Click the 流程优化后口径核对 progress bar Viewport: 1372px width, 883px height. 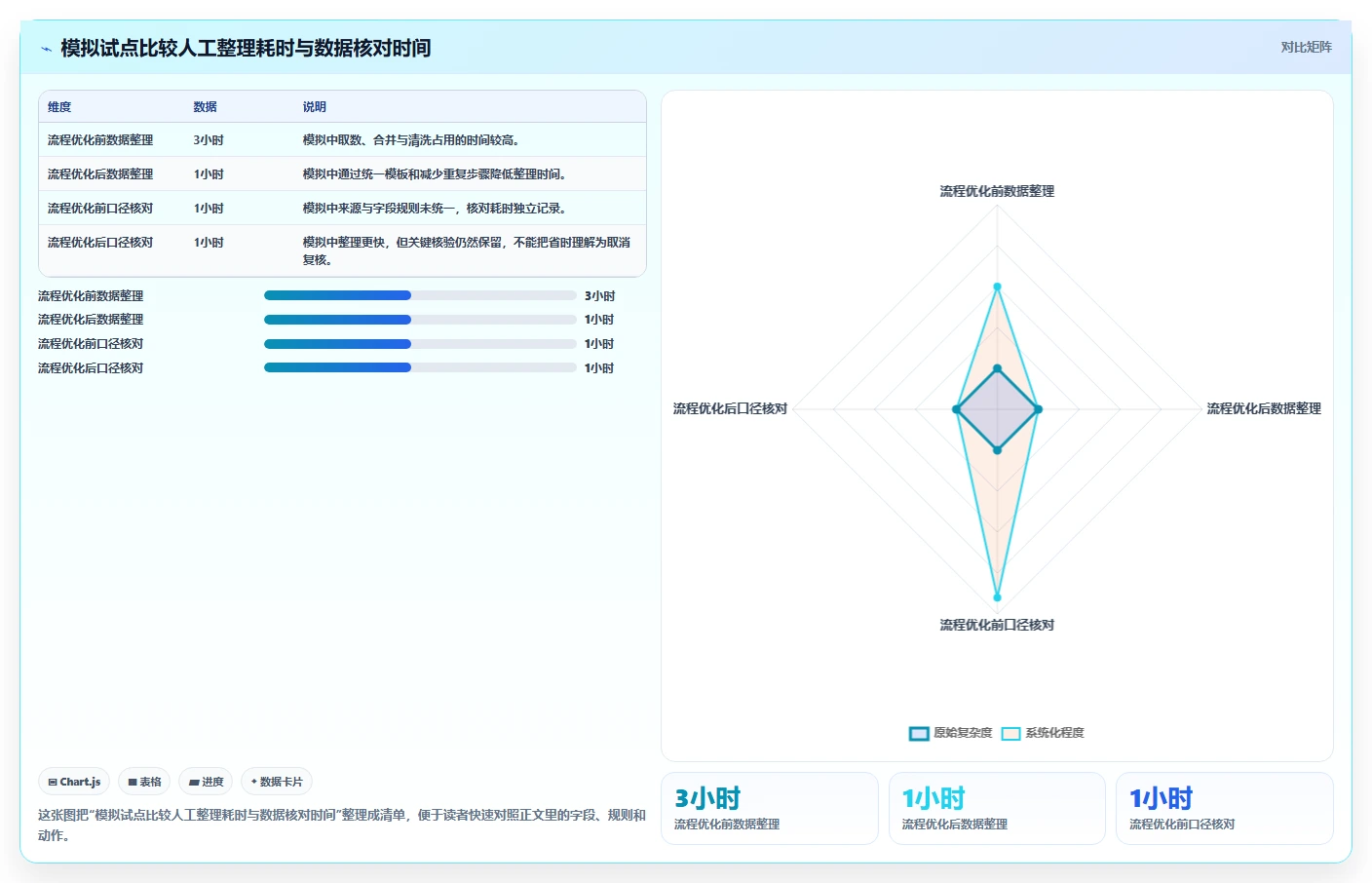[x=420, y=368]
